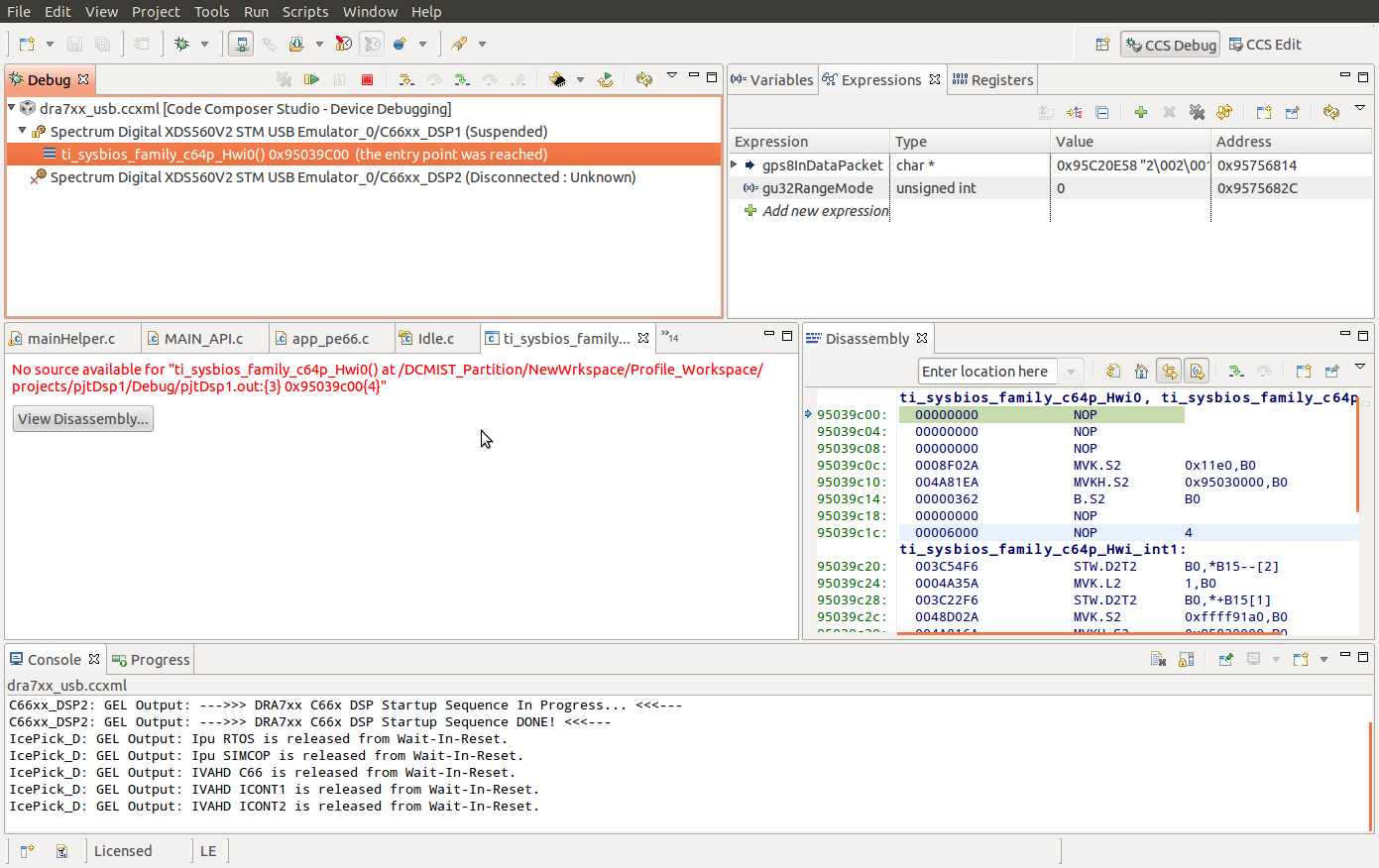This screenshot has width=1379, height=868.
Task: Click the Refresh icon in Debug view toolbar
Action: coord(644,79)
